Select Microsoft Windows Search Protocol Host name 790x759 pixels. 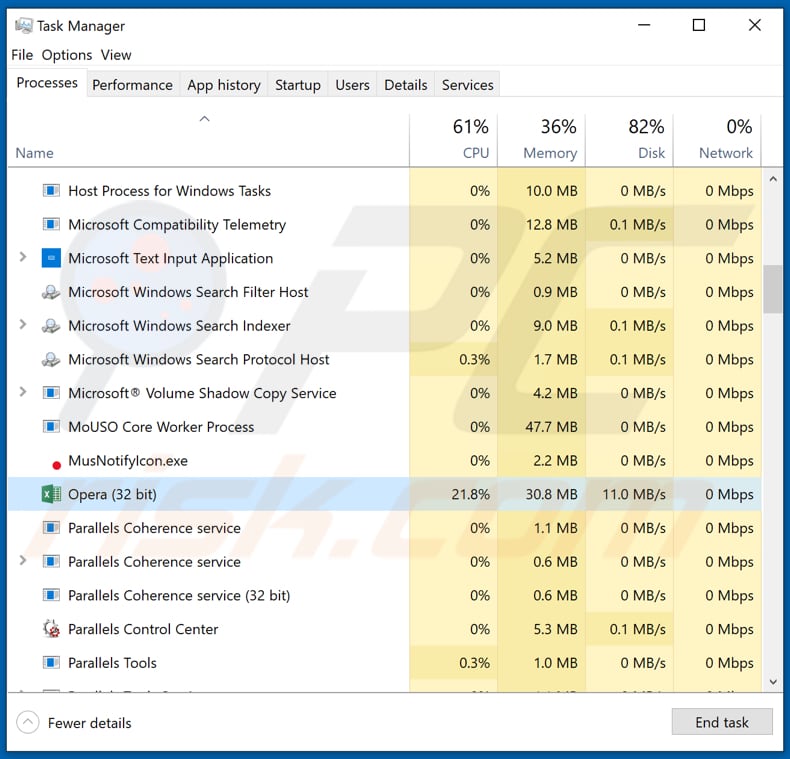pyautogui.click(x=199, y=359)
